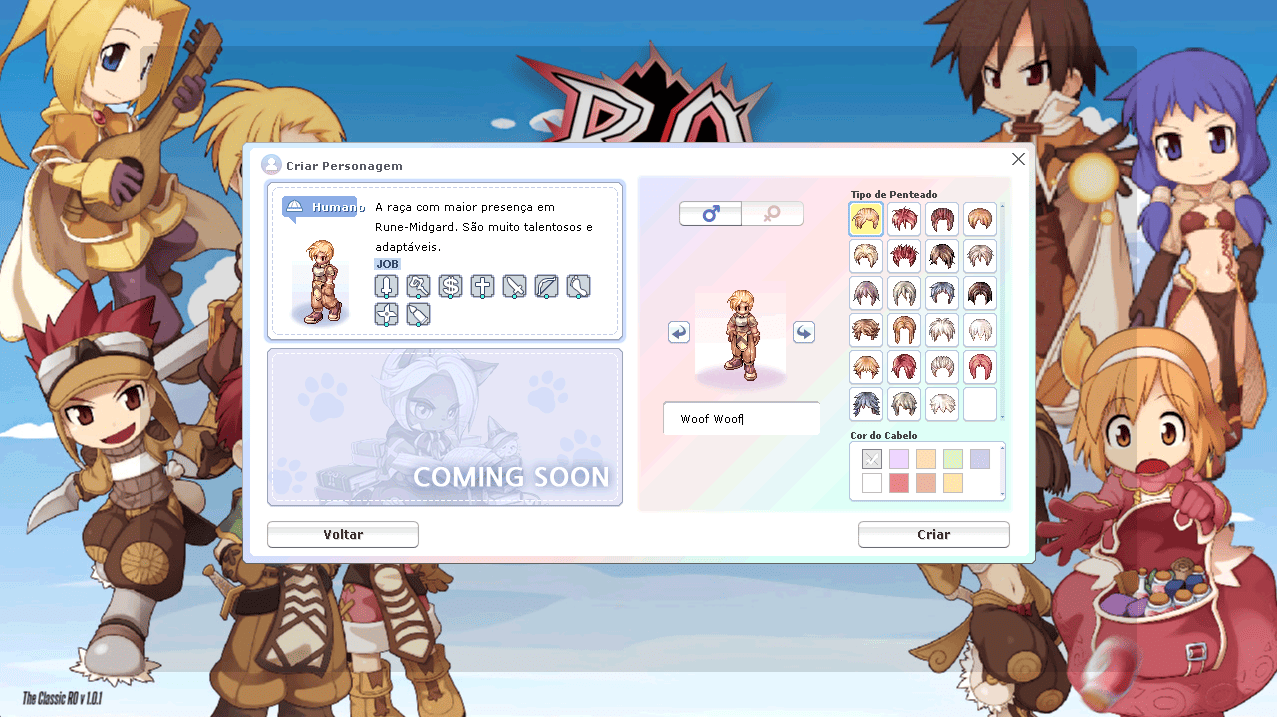Click the character name field 'Woof Woof'
This screenshot has height=717, width=1277.
point(741,418)
